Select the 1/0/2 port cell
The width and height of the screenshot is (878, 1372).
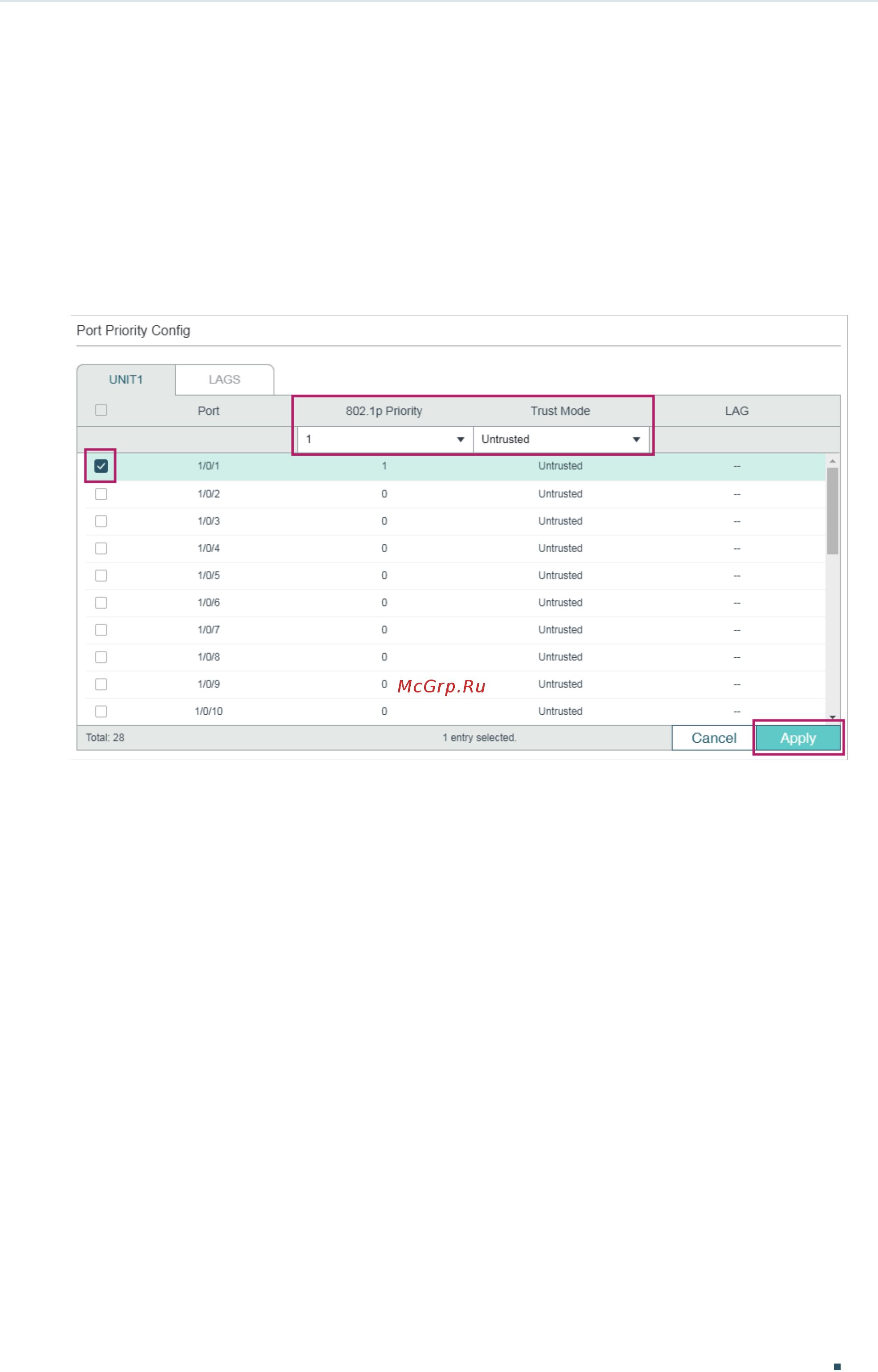[209, 494]
